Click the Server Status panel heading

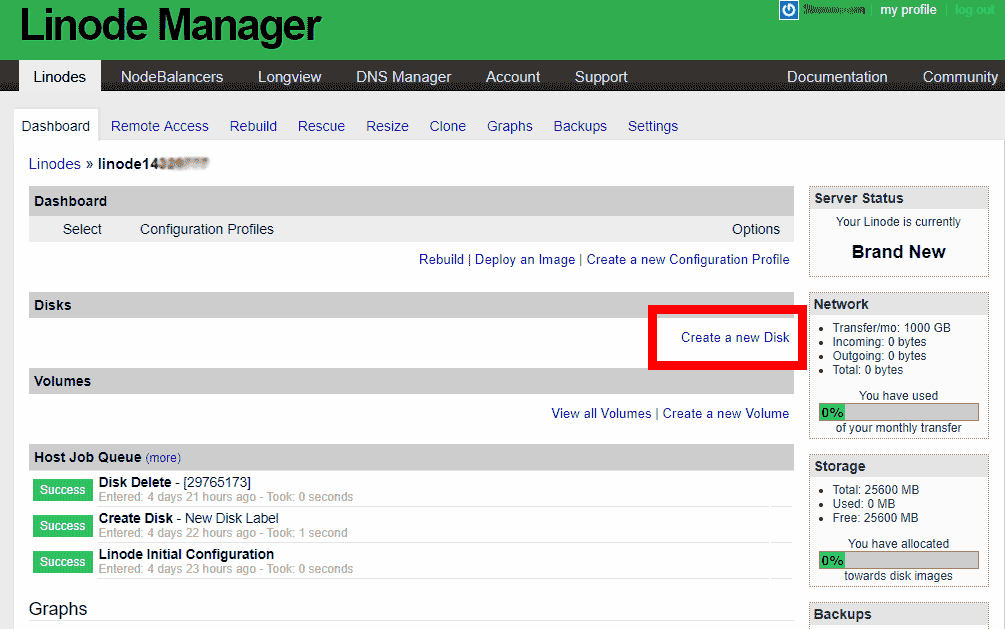[859, 198]
